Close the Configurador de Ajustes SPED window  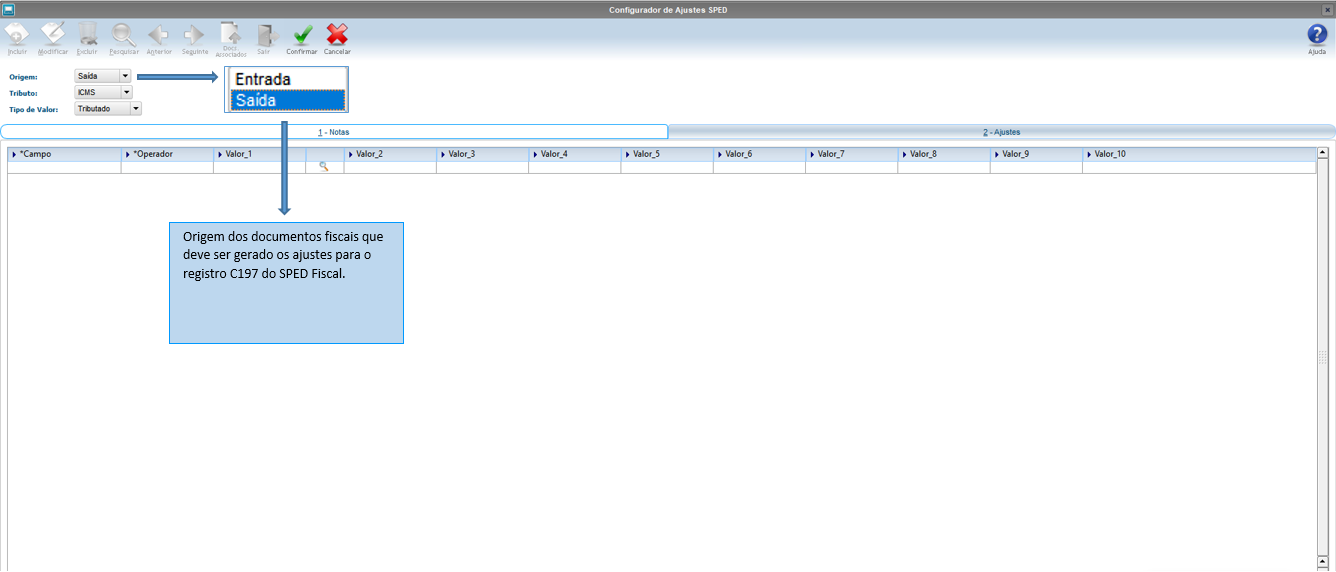(1327, 9)
